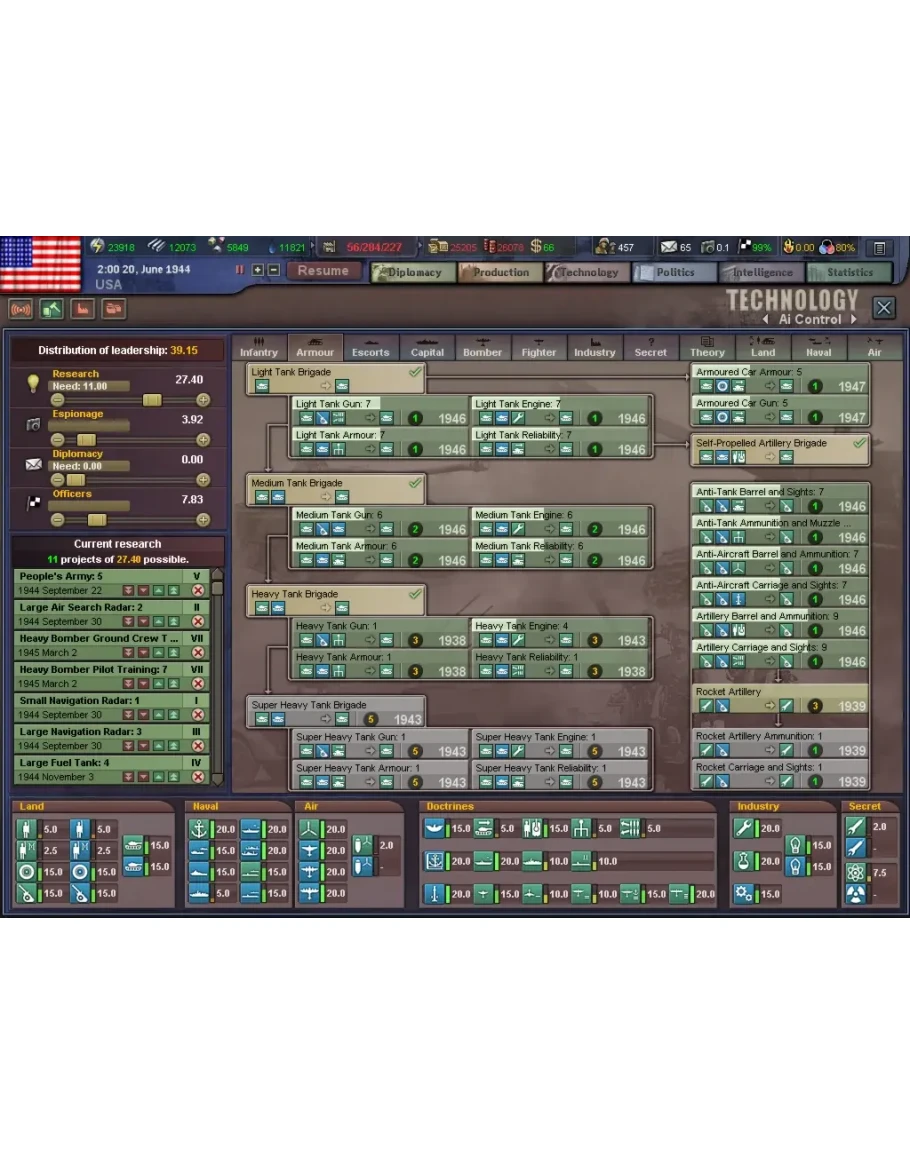910x1155 pixels.
Task: Open the main menu icon at top right
Action: click(x=879, y=248)
